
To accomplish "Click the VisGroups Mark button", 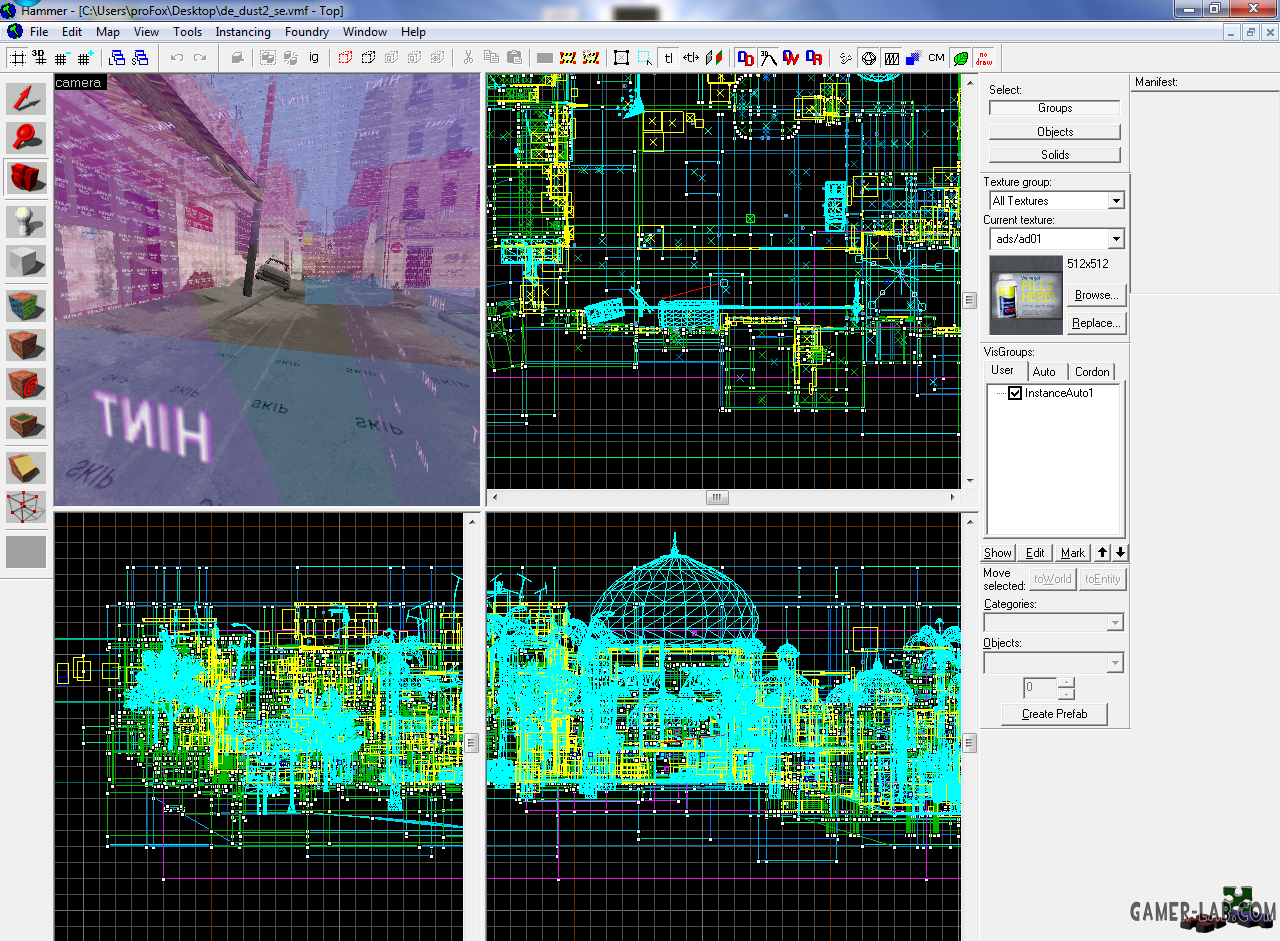I will coord(1073,553).
